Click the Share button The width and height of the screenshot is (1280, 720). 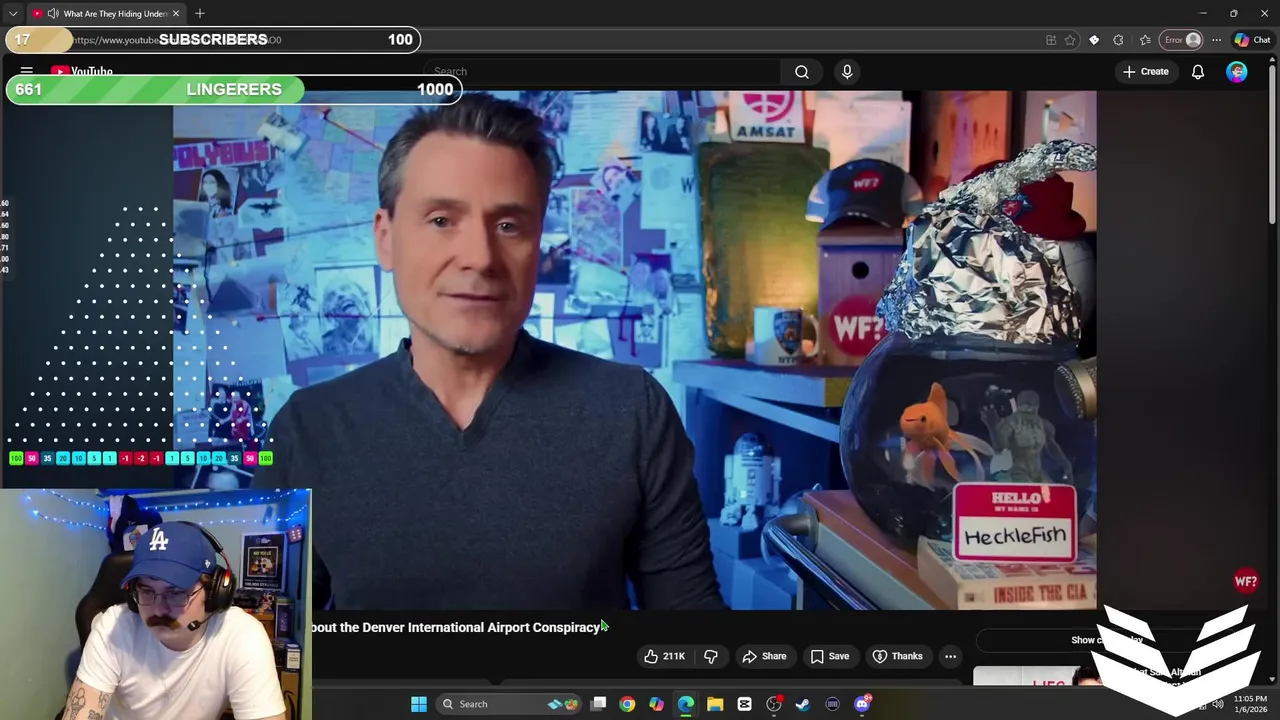(x=764, y=656)
